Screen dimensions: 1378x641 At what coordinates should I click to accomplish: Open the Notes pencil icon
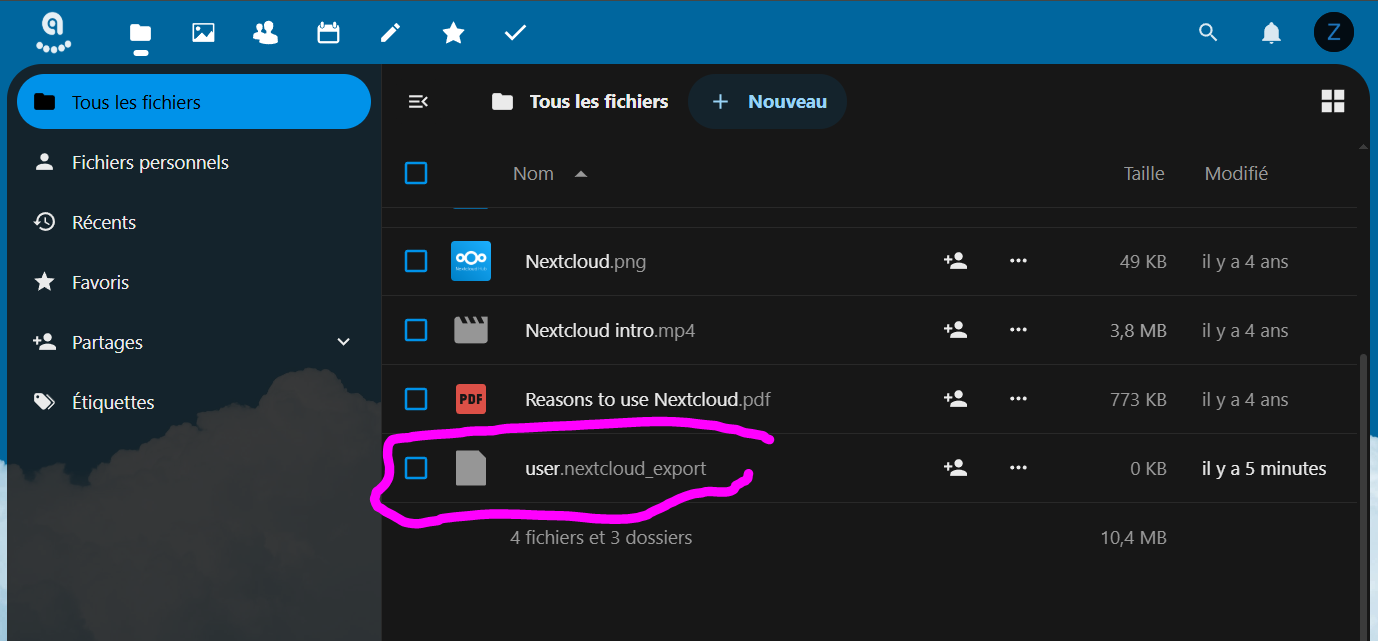[391, 33]
